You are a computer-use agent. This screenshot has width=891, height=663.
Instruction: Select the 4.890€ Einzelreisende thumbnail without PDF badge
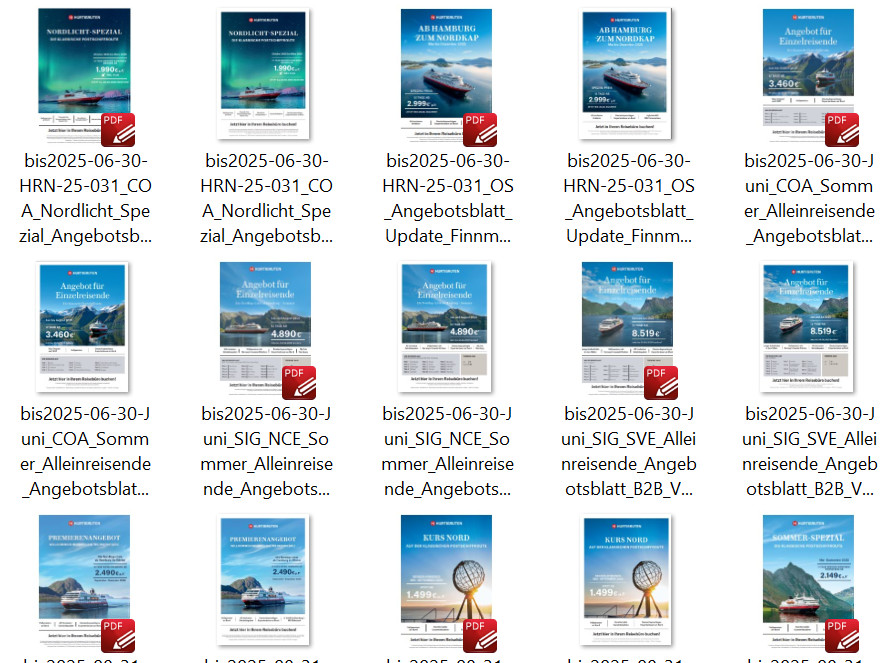446,327
